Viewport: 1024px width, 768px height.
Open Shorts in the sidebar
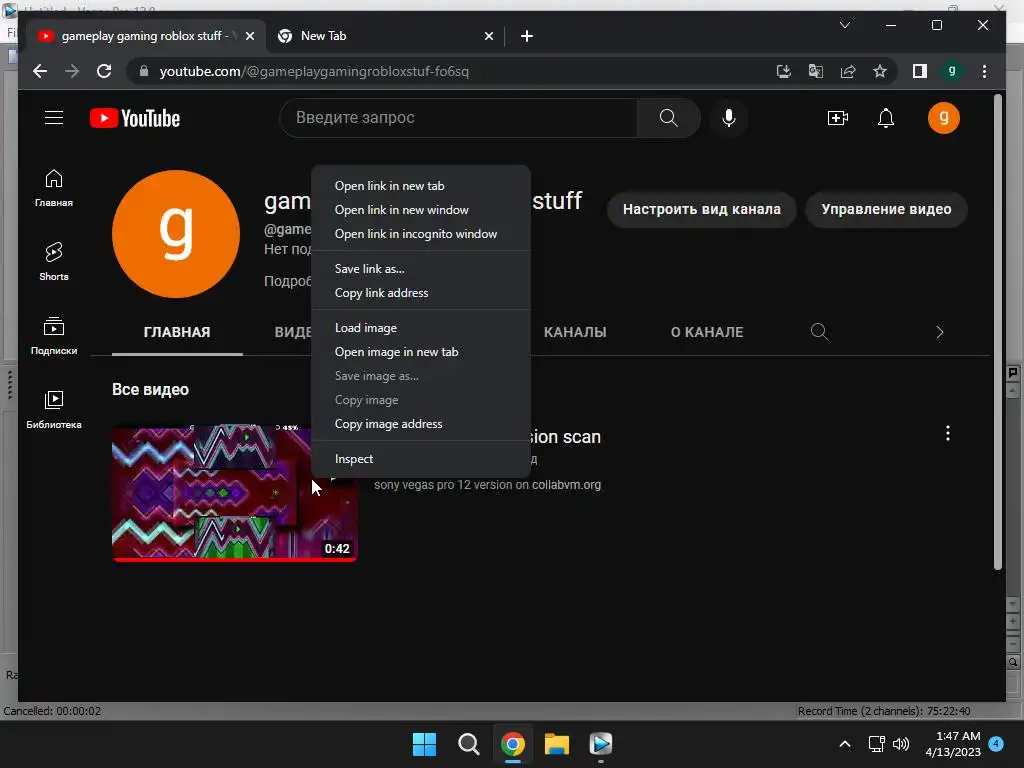[54, 262]
